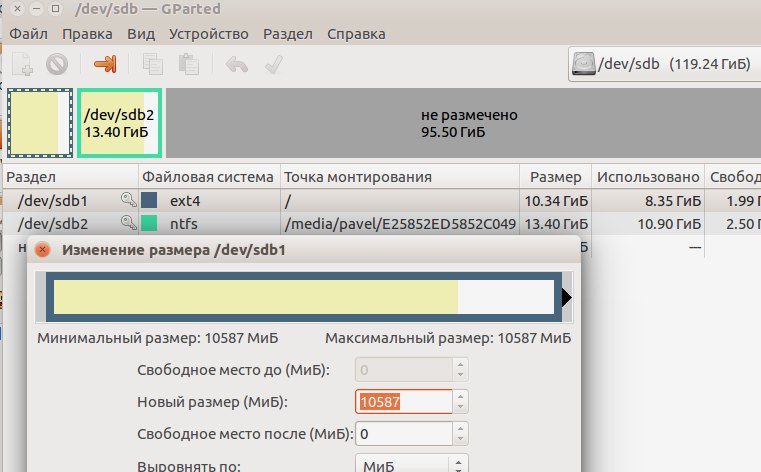Expand the 'Выровнять по' МиБ dropdown
Screen dimensions: 761x472
(411, 466)
